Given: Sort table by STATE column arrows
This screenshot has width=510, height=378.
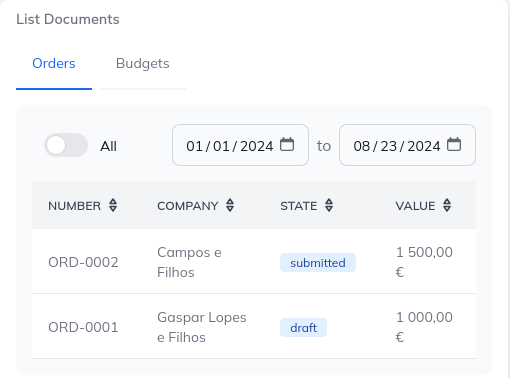Looking at the screenshot, I should tap(329, 205).
